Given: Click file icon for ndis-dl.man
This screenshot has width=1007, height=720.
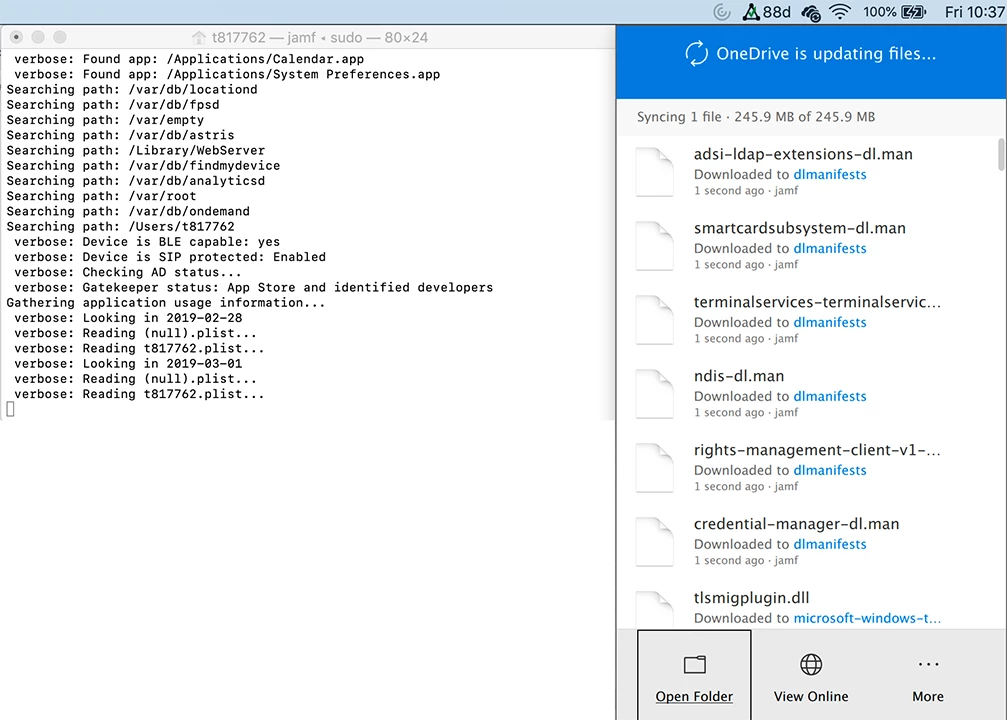Looking at the screenshot, I should 654,393.
